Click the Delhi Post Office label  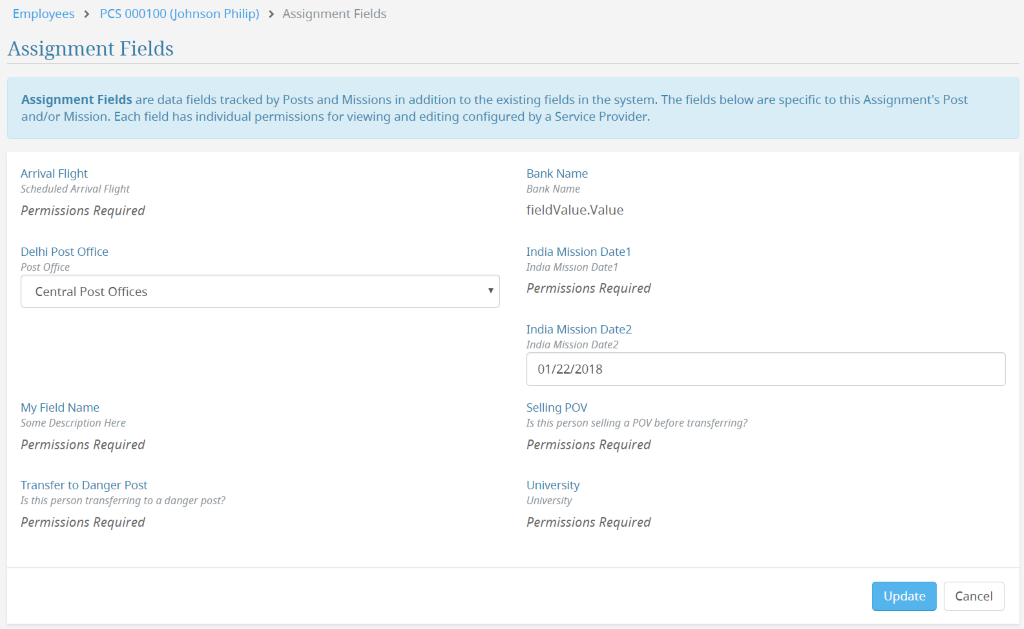65,251
